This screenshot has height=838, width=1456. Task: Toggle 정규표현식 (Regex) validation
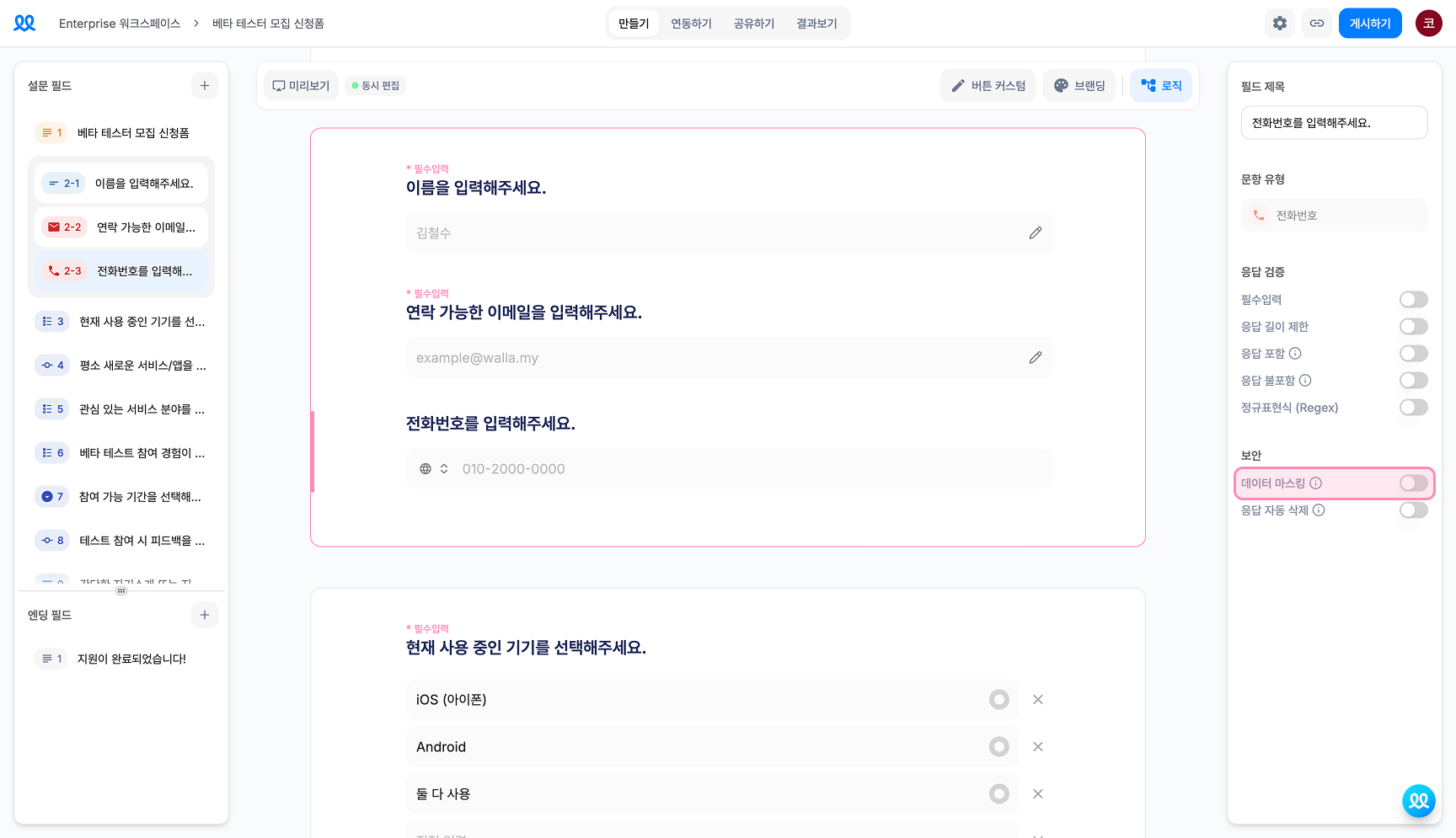pos(1413,408)
